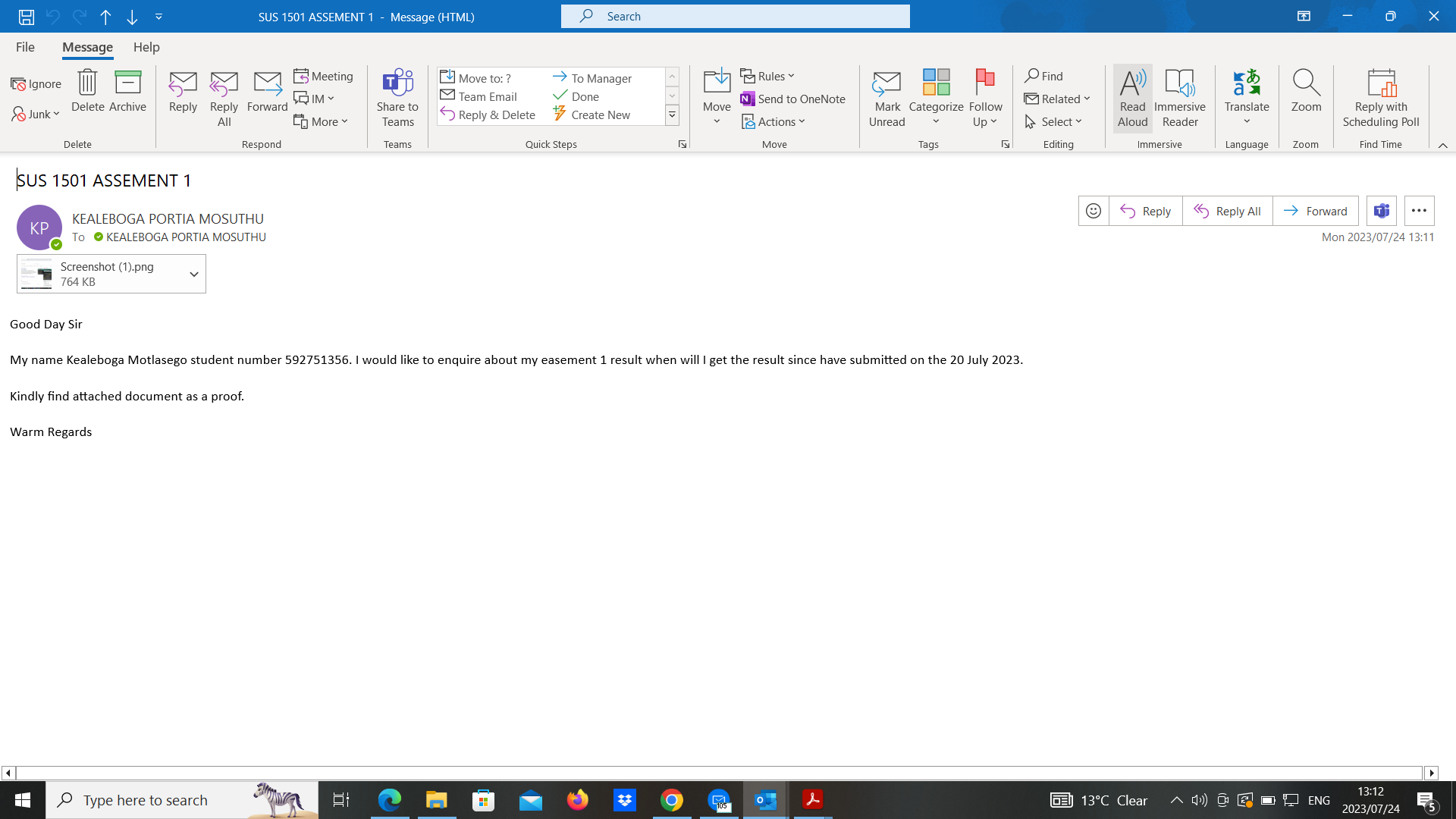Open the Quick Steps settings launcher
This screenshot has height=819, width=1456.
pos(682,143)
